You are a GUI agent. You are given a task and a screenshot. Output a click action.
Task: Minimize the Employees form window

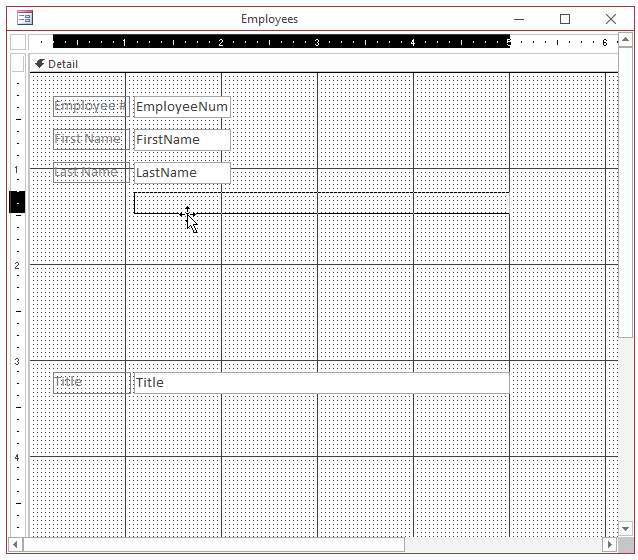pyautogui.click(x=519, y=19)
